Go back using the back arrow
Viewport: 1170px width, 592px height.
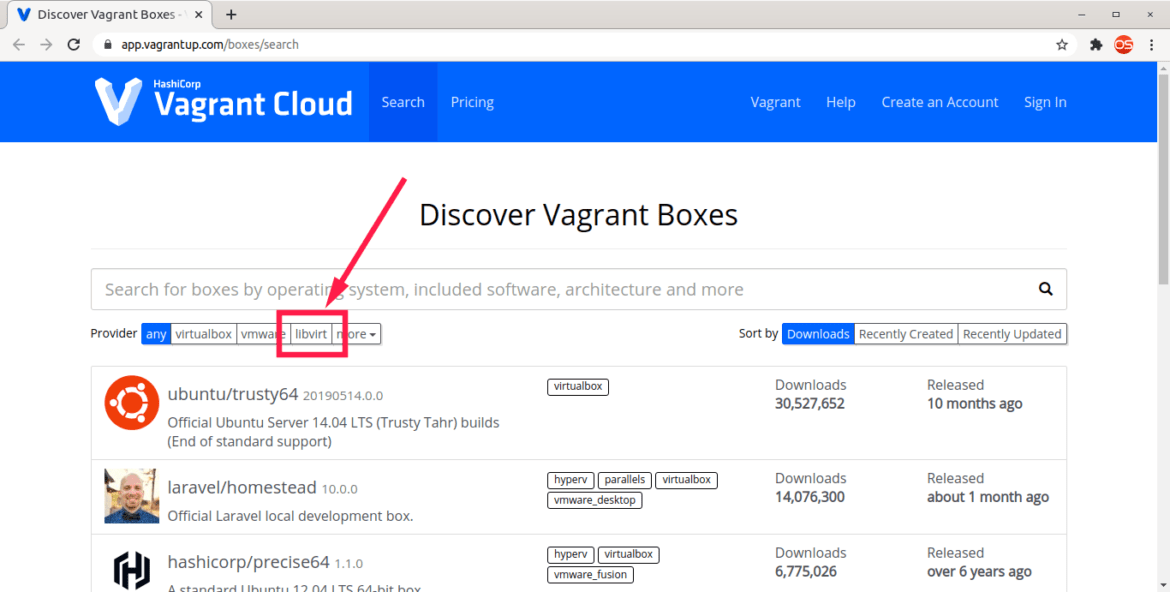pos(18,44)
